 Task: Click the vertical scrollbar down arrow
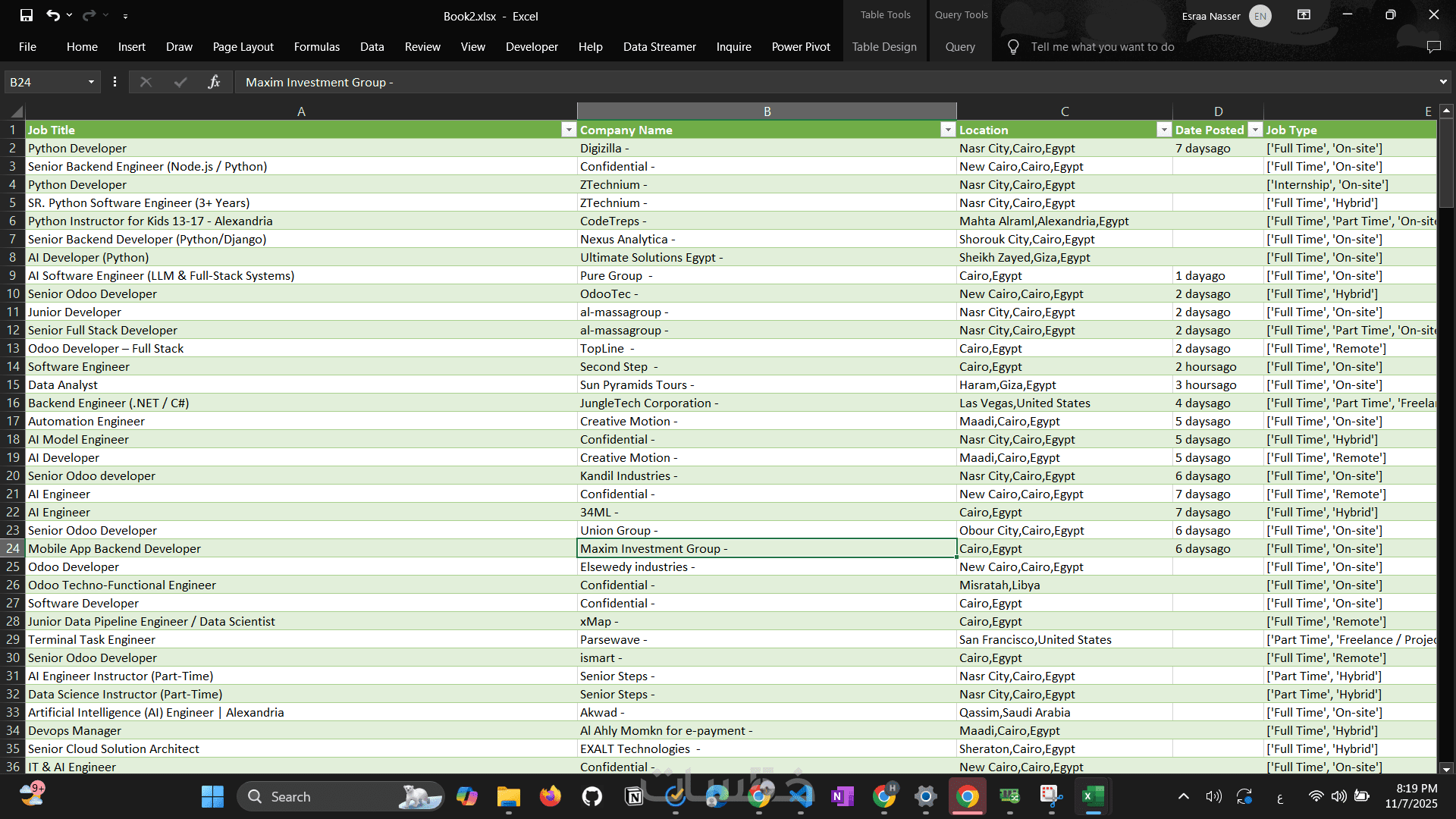[1446, 768]
